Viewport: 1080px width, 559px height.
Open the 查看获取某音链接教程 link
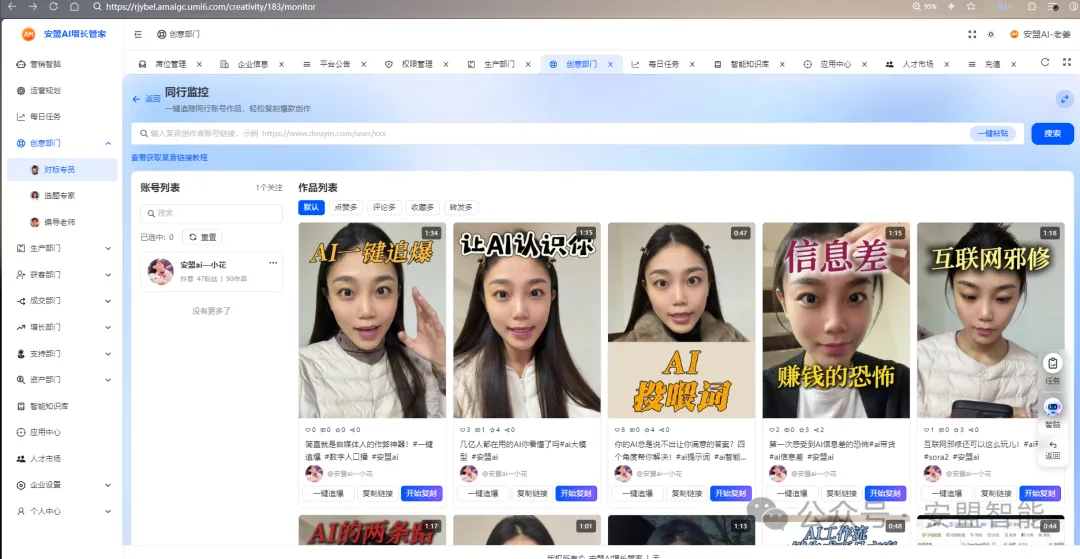pyautogui.click(x=169, y=157)
